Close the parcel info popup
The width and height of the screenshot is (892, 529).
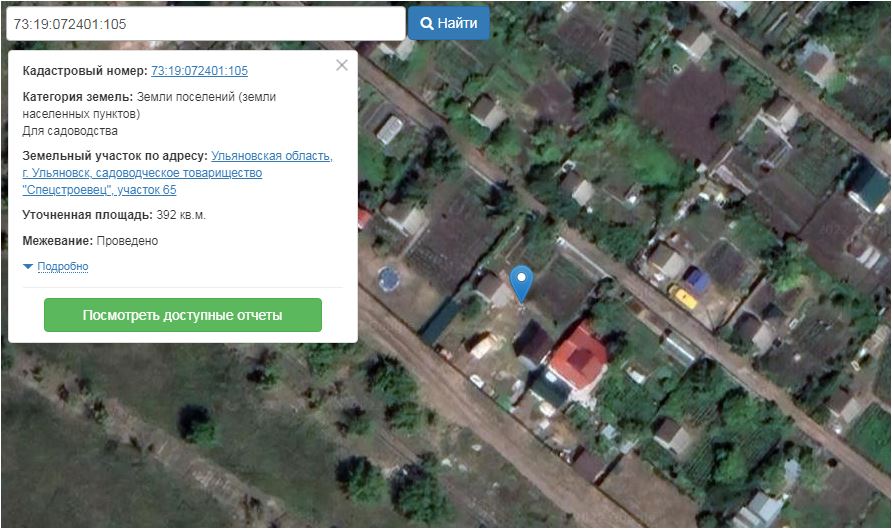coord(342,65)
